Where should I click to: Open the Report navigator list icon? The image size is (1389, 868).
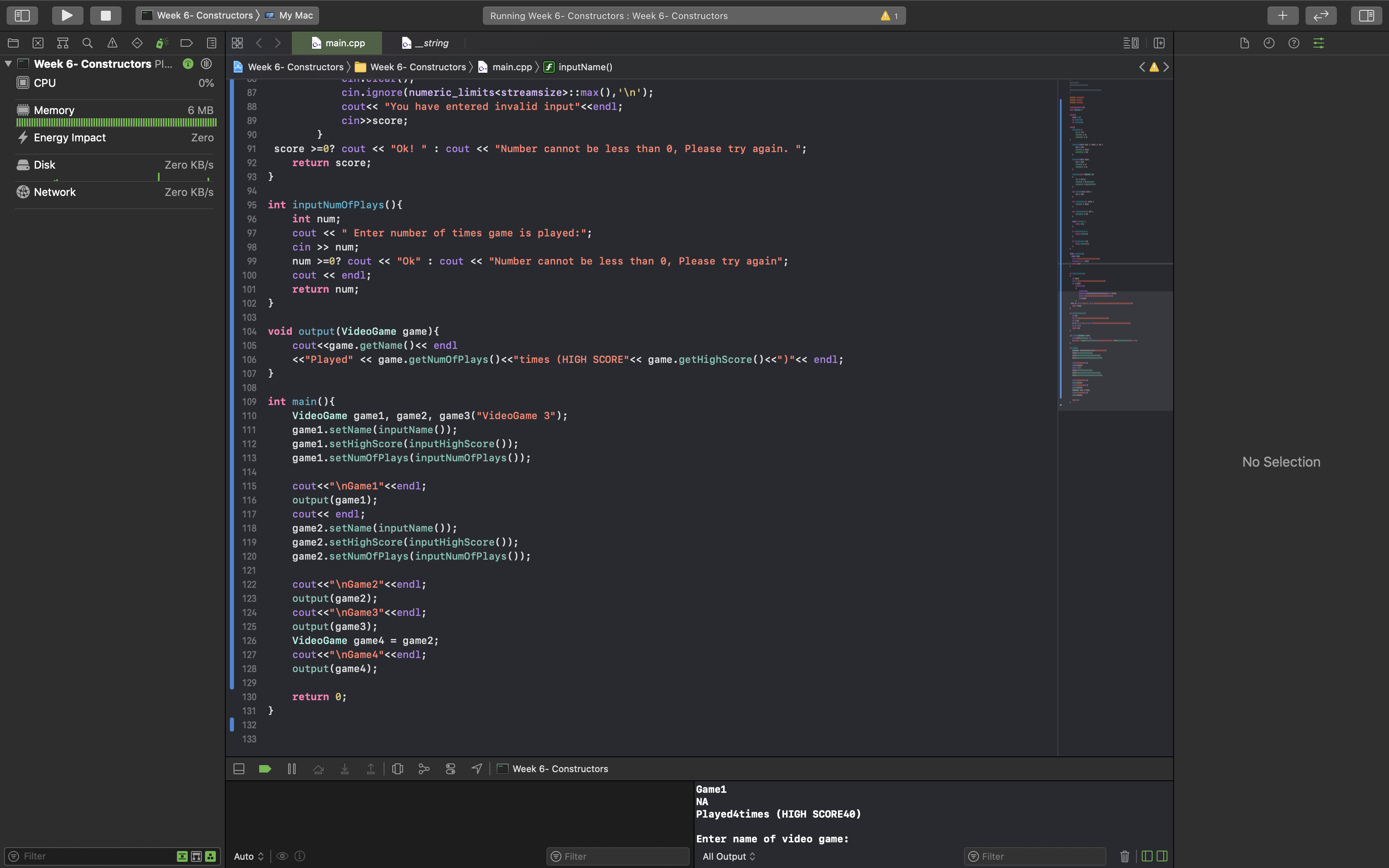tap(211, 43)
